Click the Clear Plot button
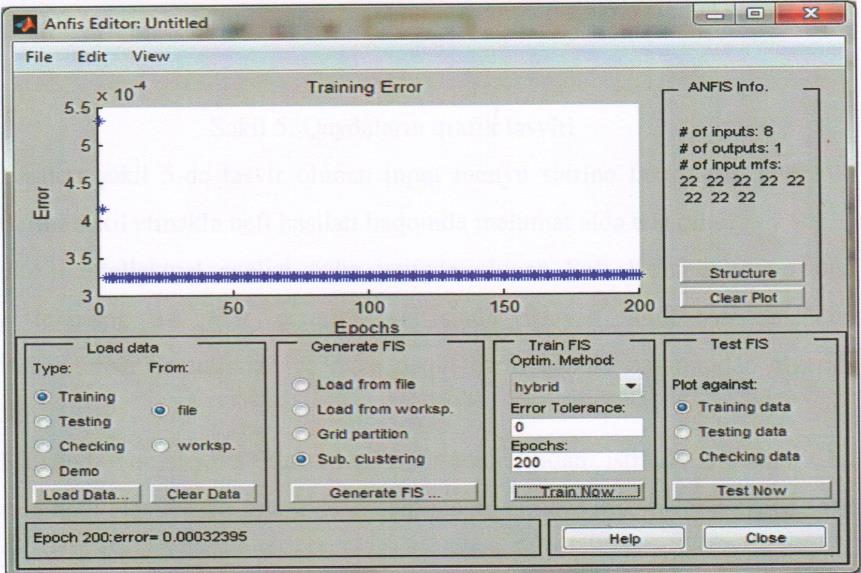The height and width of the screenshot is (573, 861). pos(742,298)
